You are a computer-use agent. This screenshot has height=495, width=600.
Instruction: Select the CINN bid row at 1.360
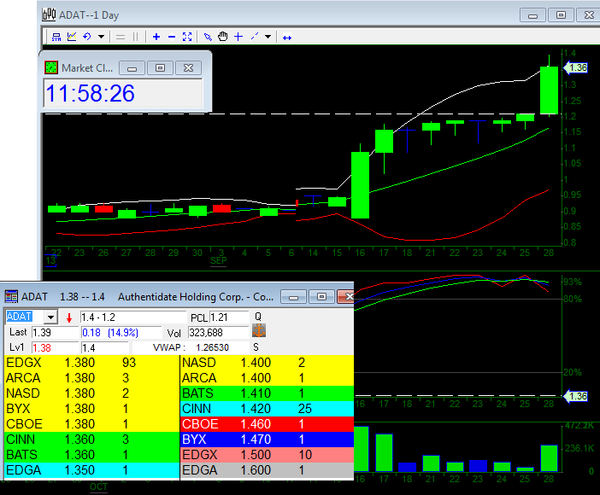91,439
